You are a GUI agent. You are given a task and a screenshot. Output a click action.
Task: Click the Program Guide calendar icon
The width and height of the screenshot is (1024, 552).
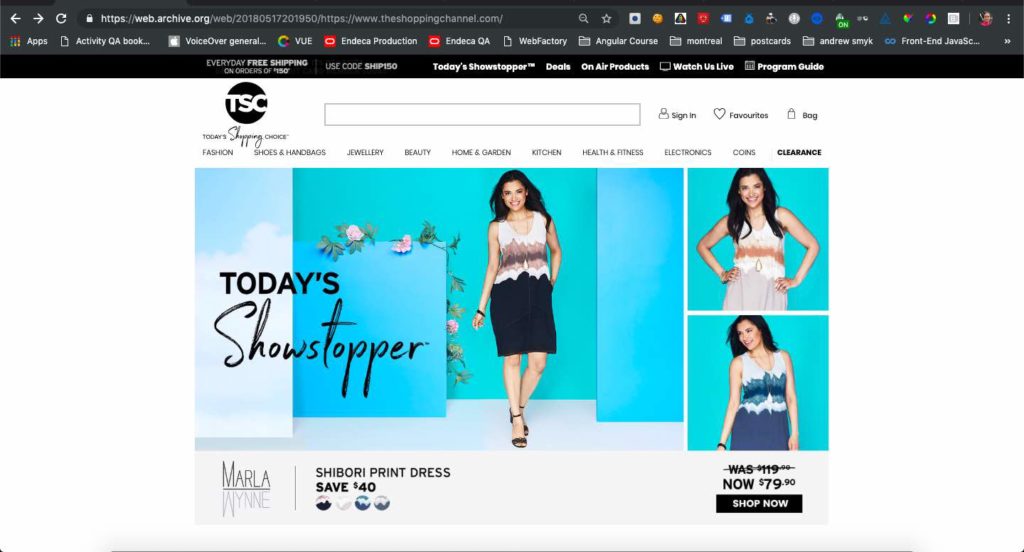[750, 65]
